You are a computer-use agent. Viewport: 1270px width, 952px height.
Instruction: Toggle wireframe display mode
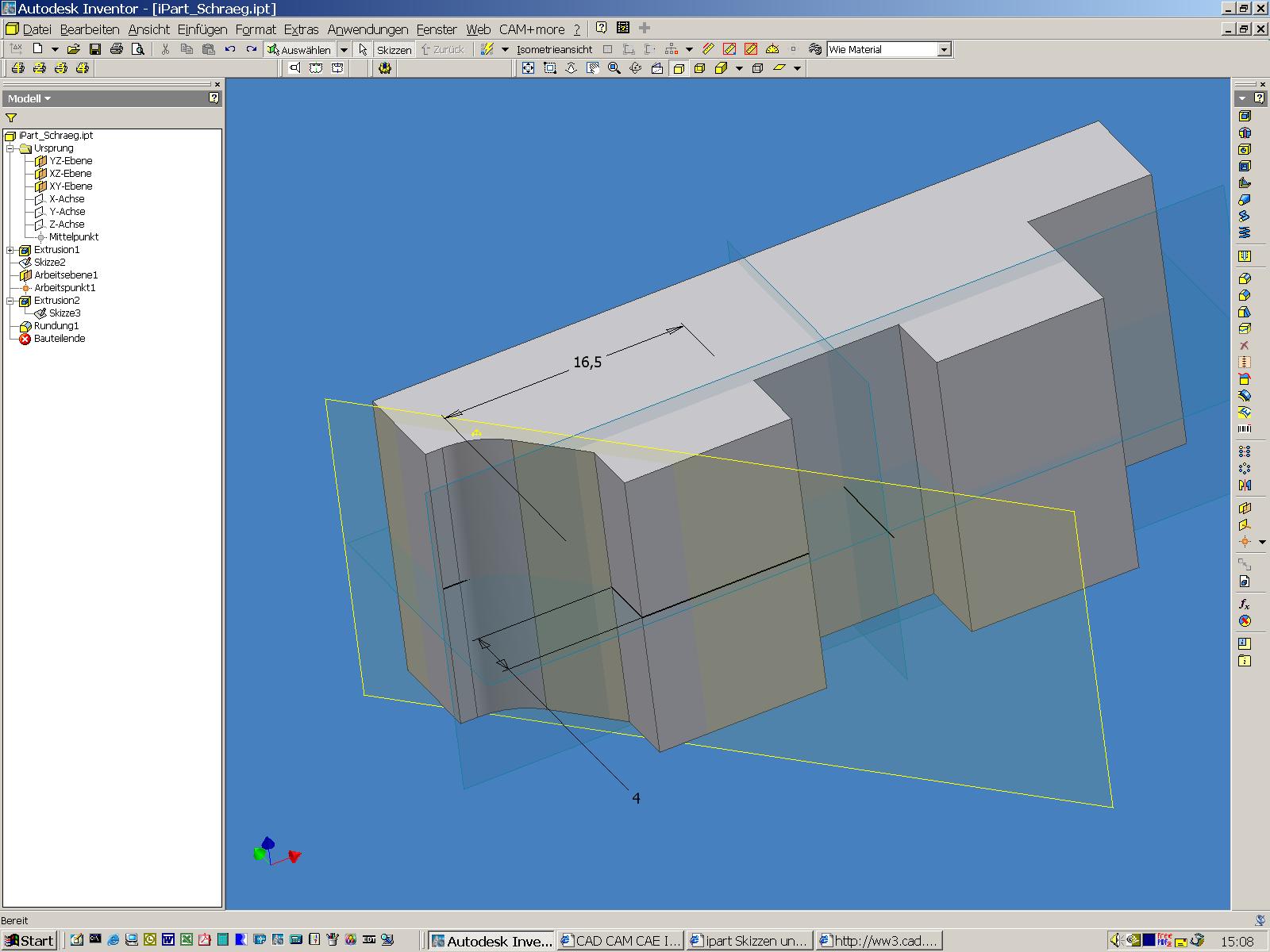[x=757, y=69]
